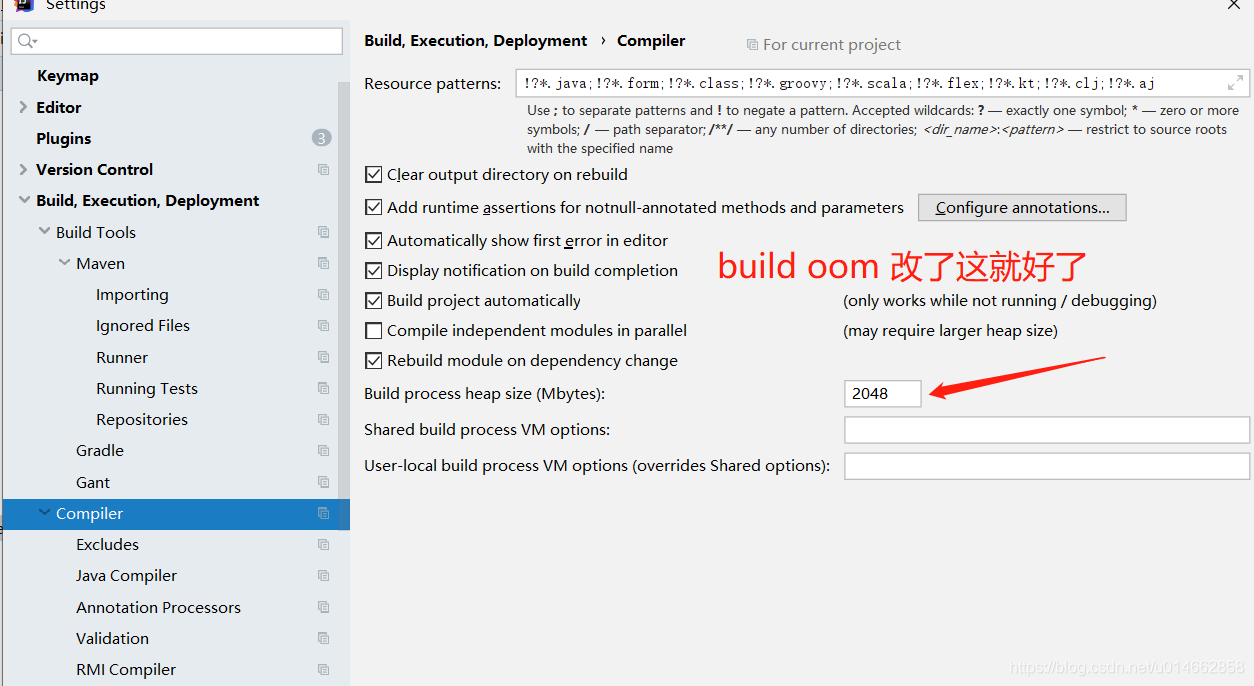This screenshot has width=1254, height=686.
Task: Click project-level icon on Compiler row
Action: point(323,513)
